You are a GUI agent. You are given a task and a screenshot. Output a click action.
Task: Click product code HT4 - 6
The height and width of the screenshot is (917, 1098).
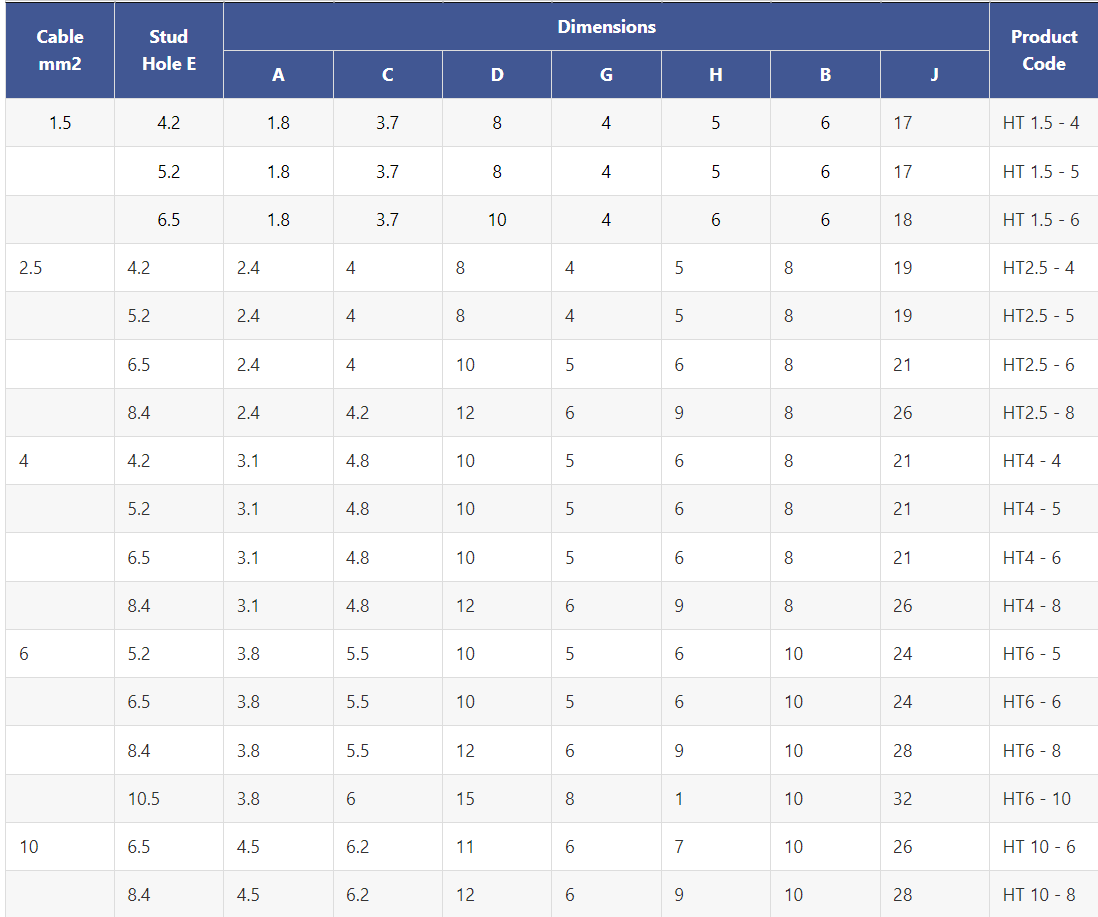[x=1031, y=557]
